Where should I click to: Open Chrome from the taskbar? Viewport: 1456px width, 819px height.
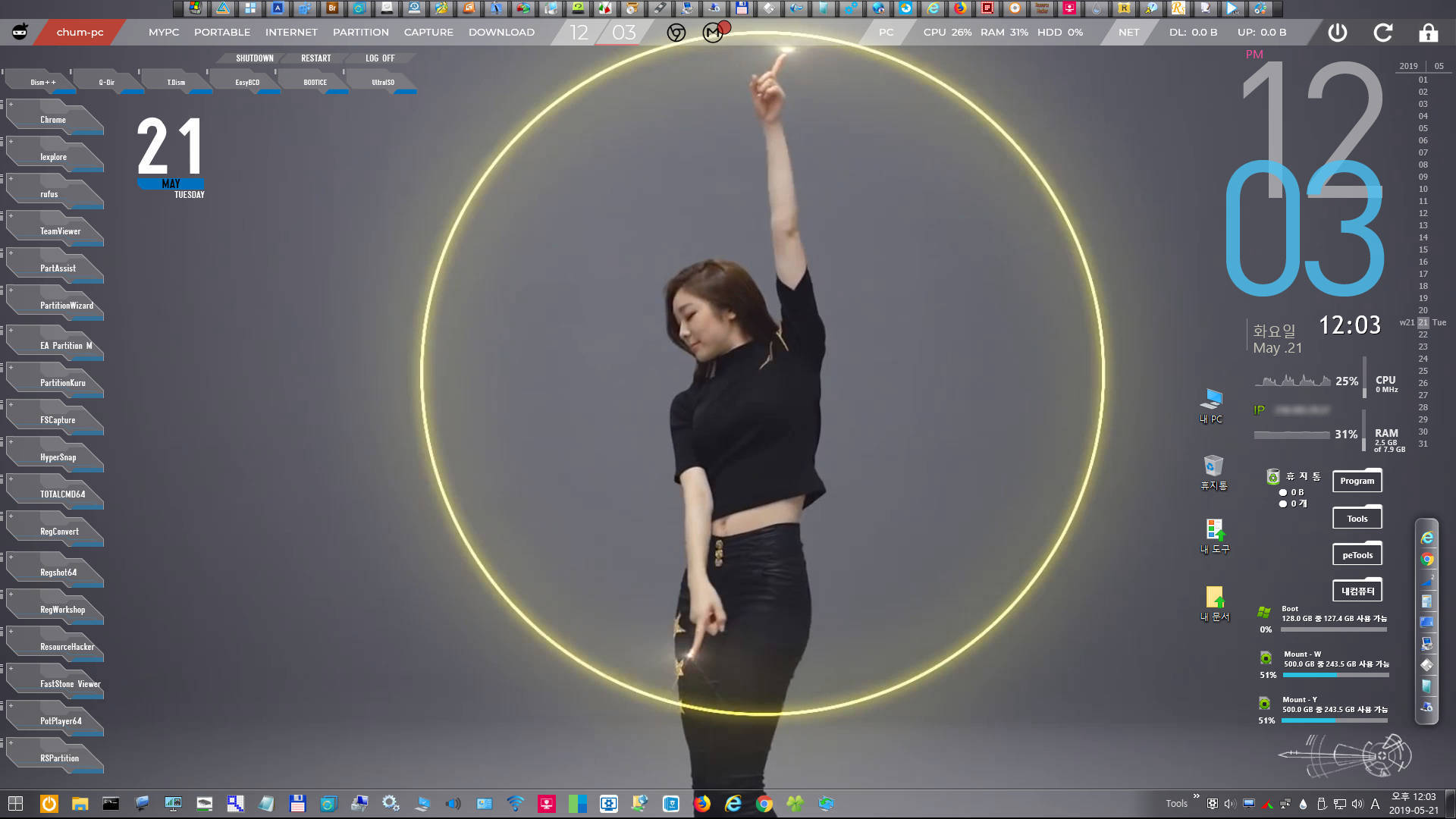(x=764, y=804)
